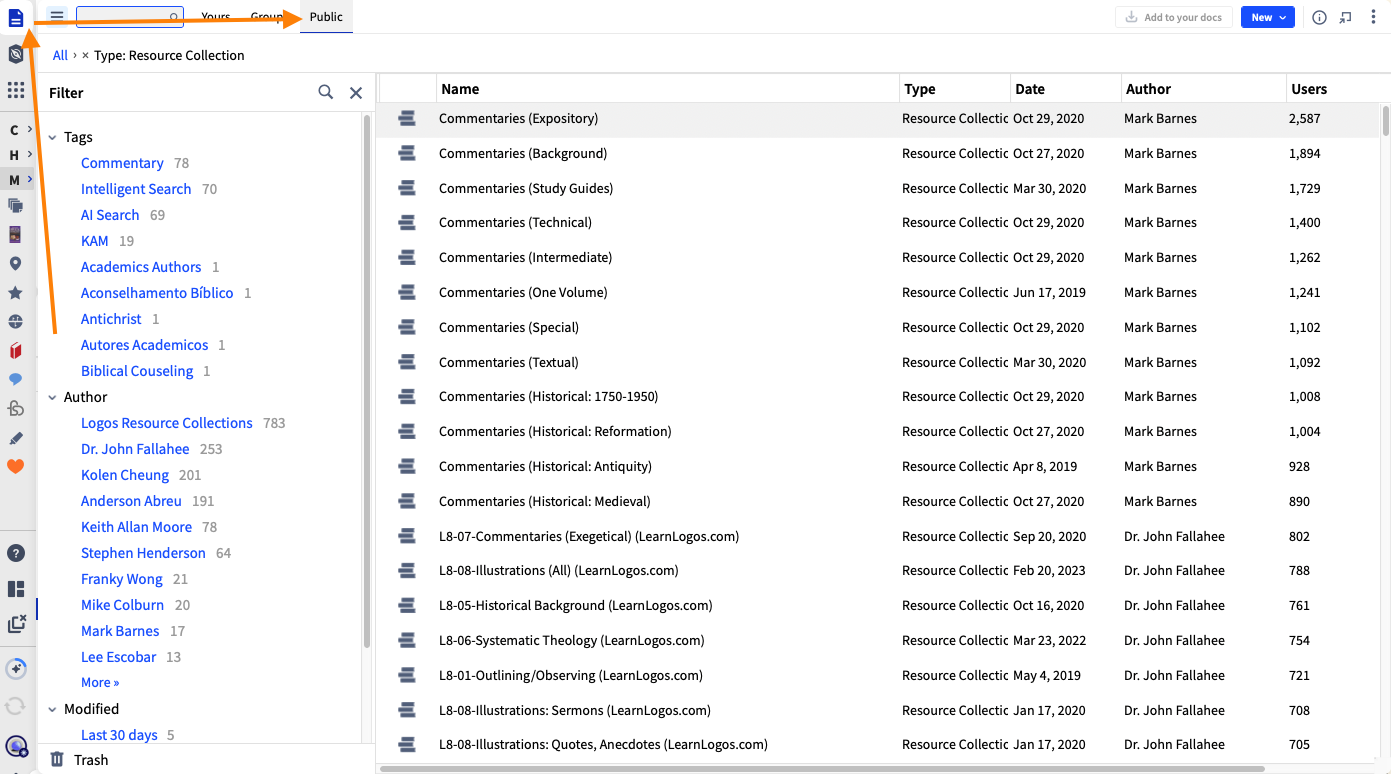Click the sync arrows icon
This screenshot has width=1391, height=774.
[x=15, y=706]
